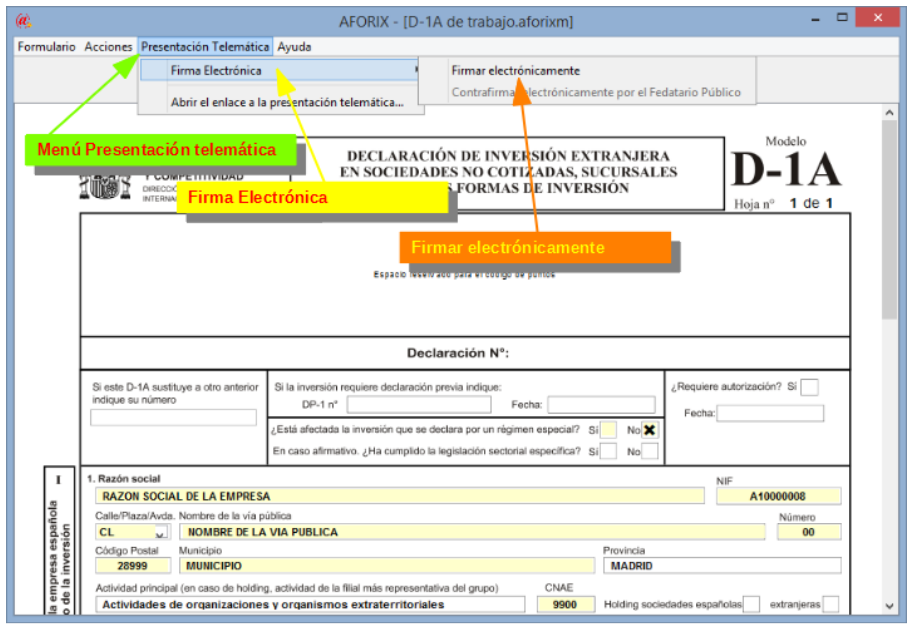Check No for legislación sectorial específica
This screenshot has width=912, height=631.
[x=650, y=451]
